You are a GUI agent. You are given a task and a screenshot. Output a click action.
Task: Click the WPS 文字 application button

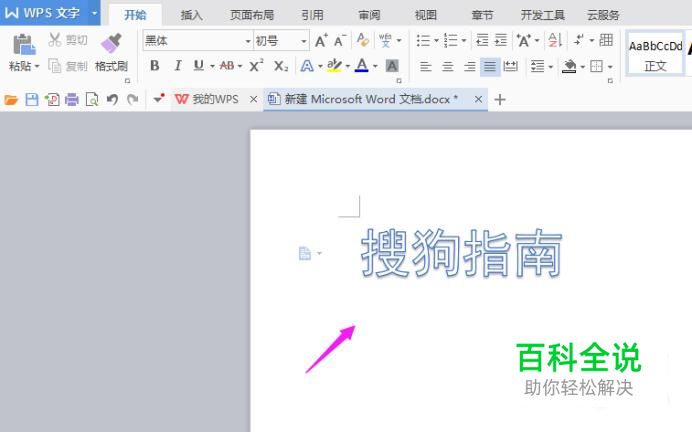coord(44,13)
